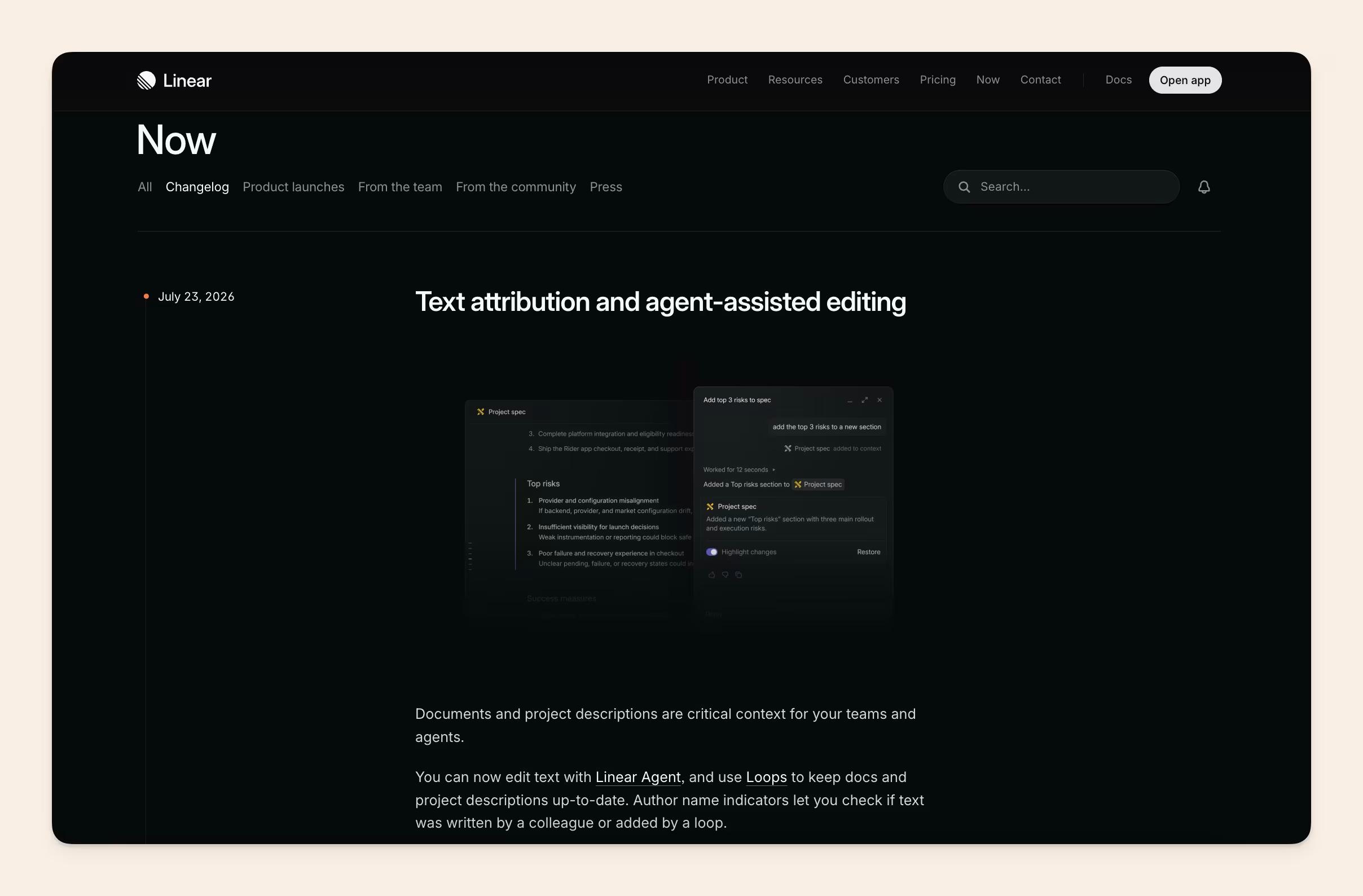Focus the Search input field
The image size is (1363, 896).
pyautogui.click(x=1061, y=187)
